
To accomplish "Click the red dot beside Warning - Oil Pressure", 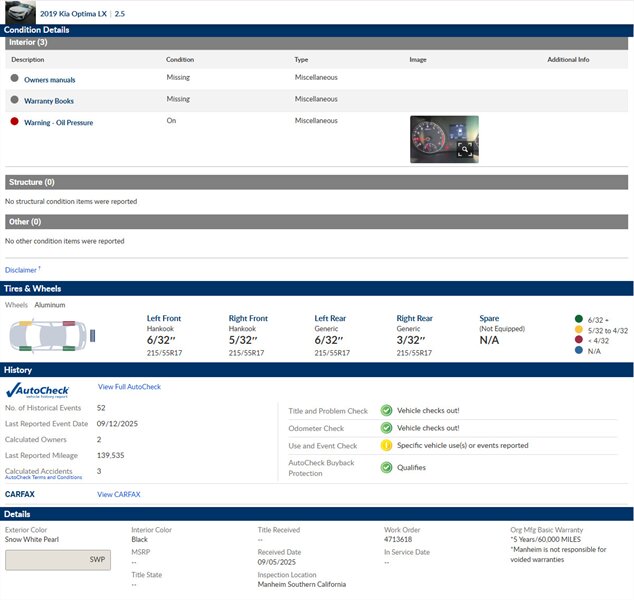I will 14,121.
